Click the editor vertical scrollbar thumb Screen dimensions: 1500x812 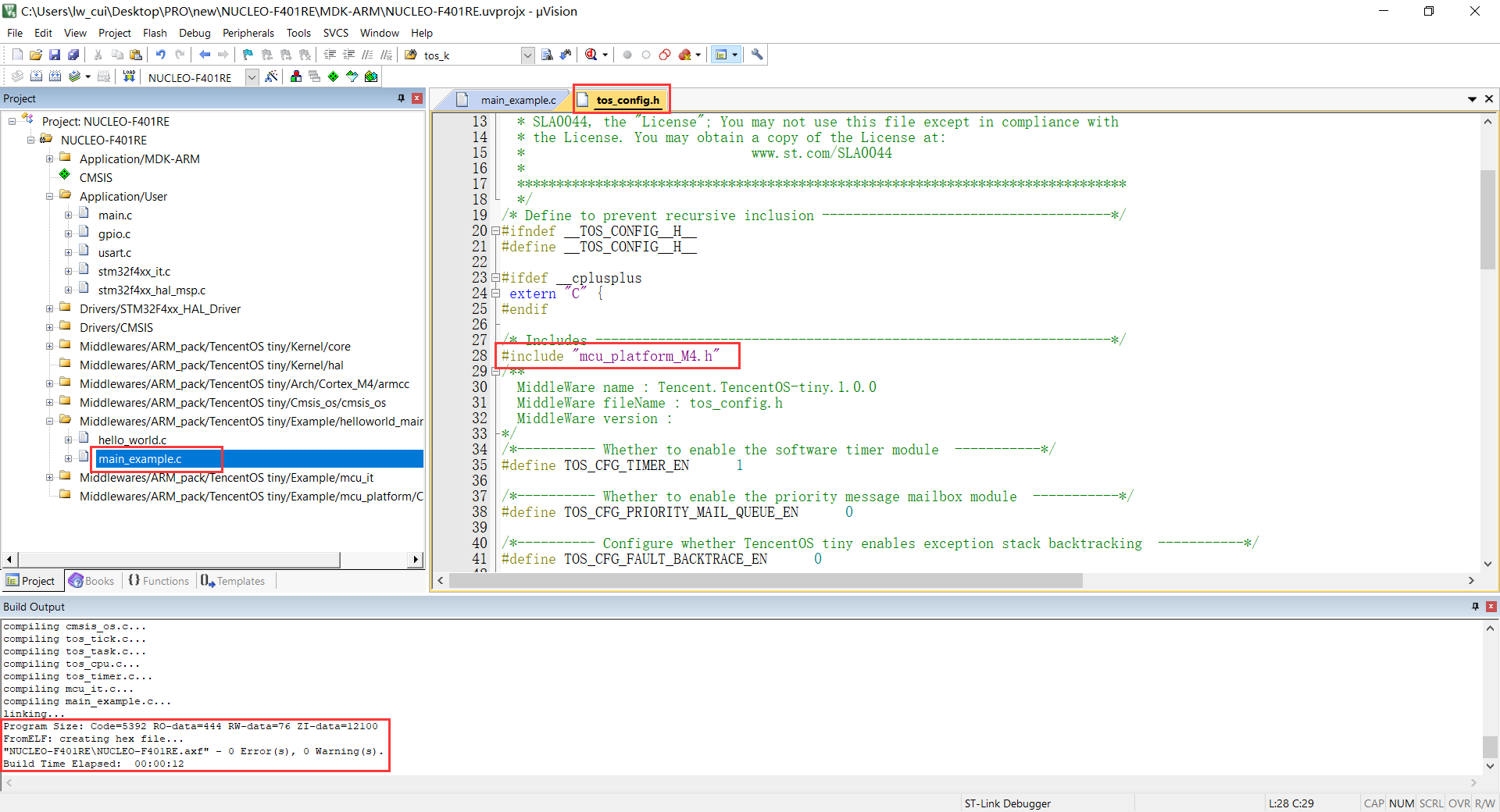click(x=1488, y=219)
